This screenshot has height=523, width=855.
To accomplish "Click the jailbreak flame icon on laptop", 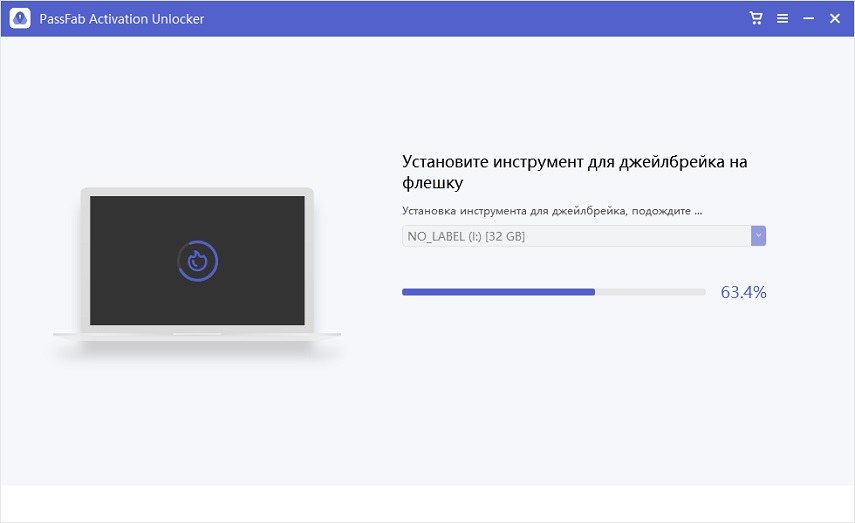I will click(x=197, y=261).
